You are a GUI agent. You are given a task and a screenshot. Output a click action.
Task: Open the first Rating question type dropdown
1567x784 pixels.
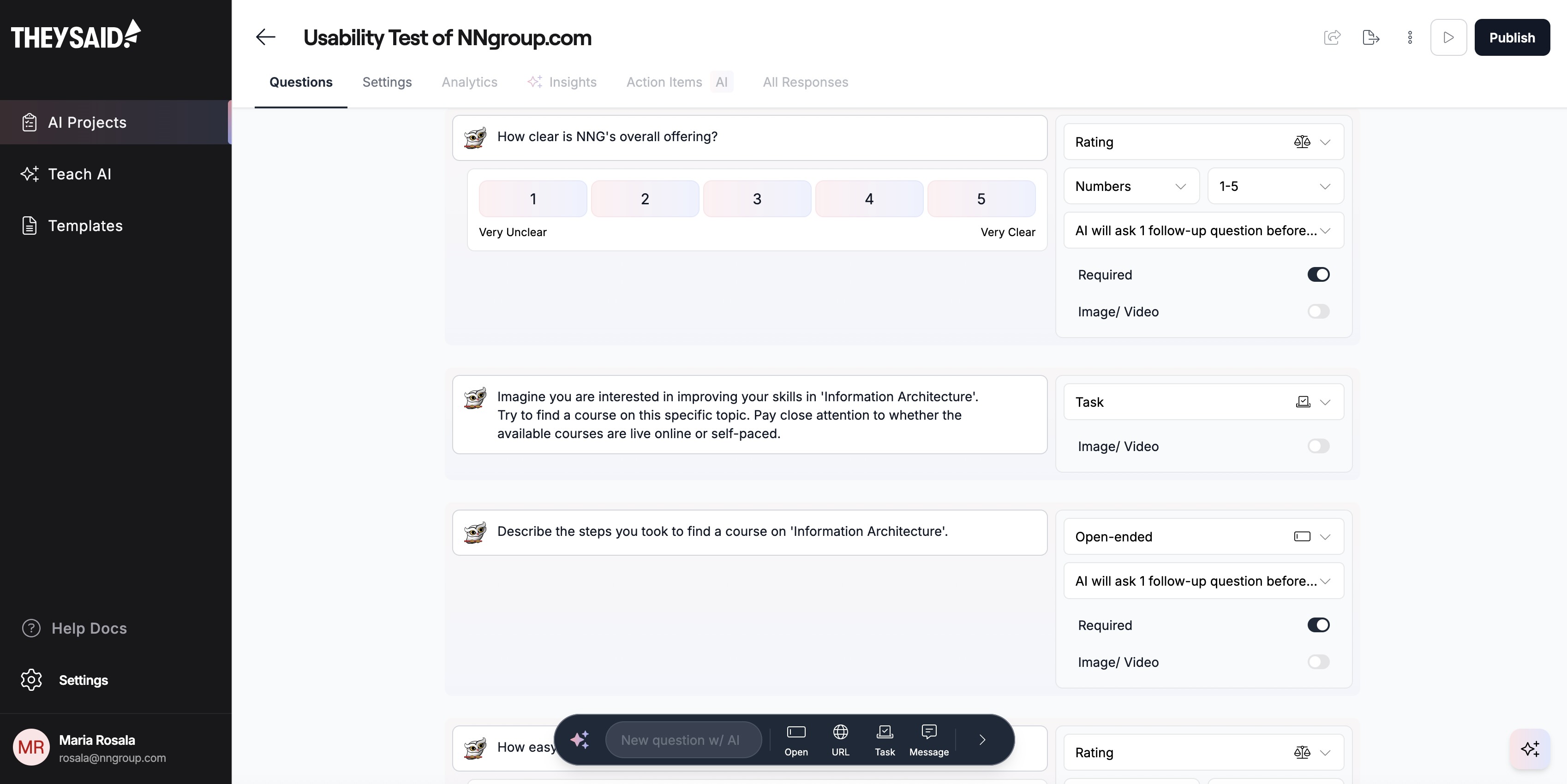pyautogui.click(x=1203, y=142)
